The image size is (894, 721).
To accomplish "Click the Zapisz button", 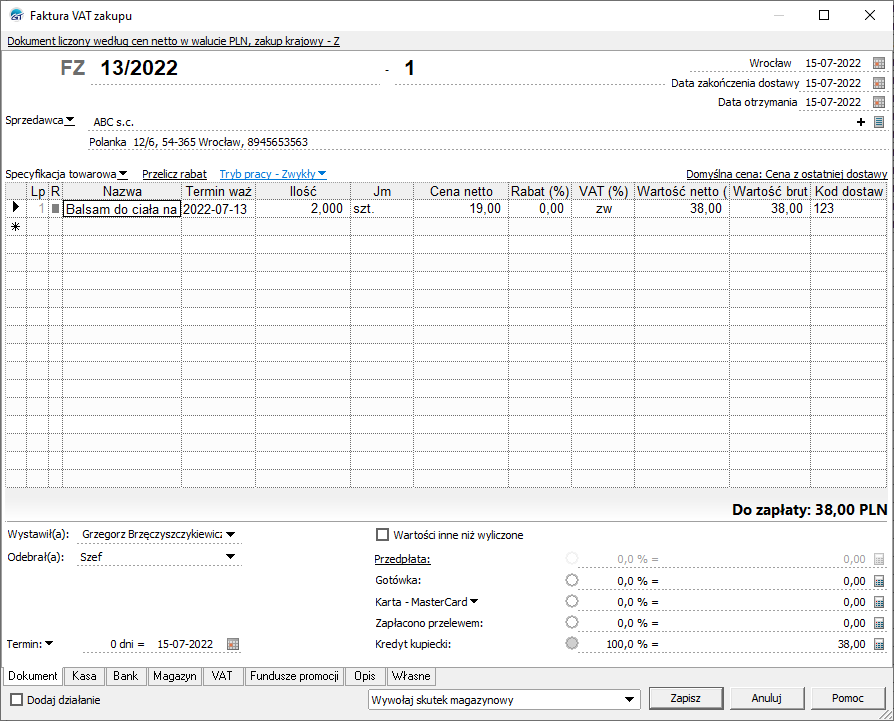I will click(685, 698).
